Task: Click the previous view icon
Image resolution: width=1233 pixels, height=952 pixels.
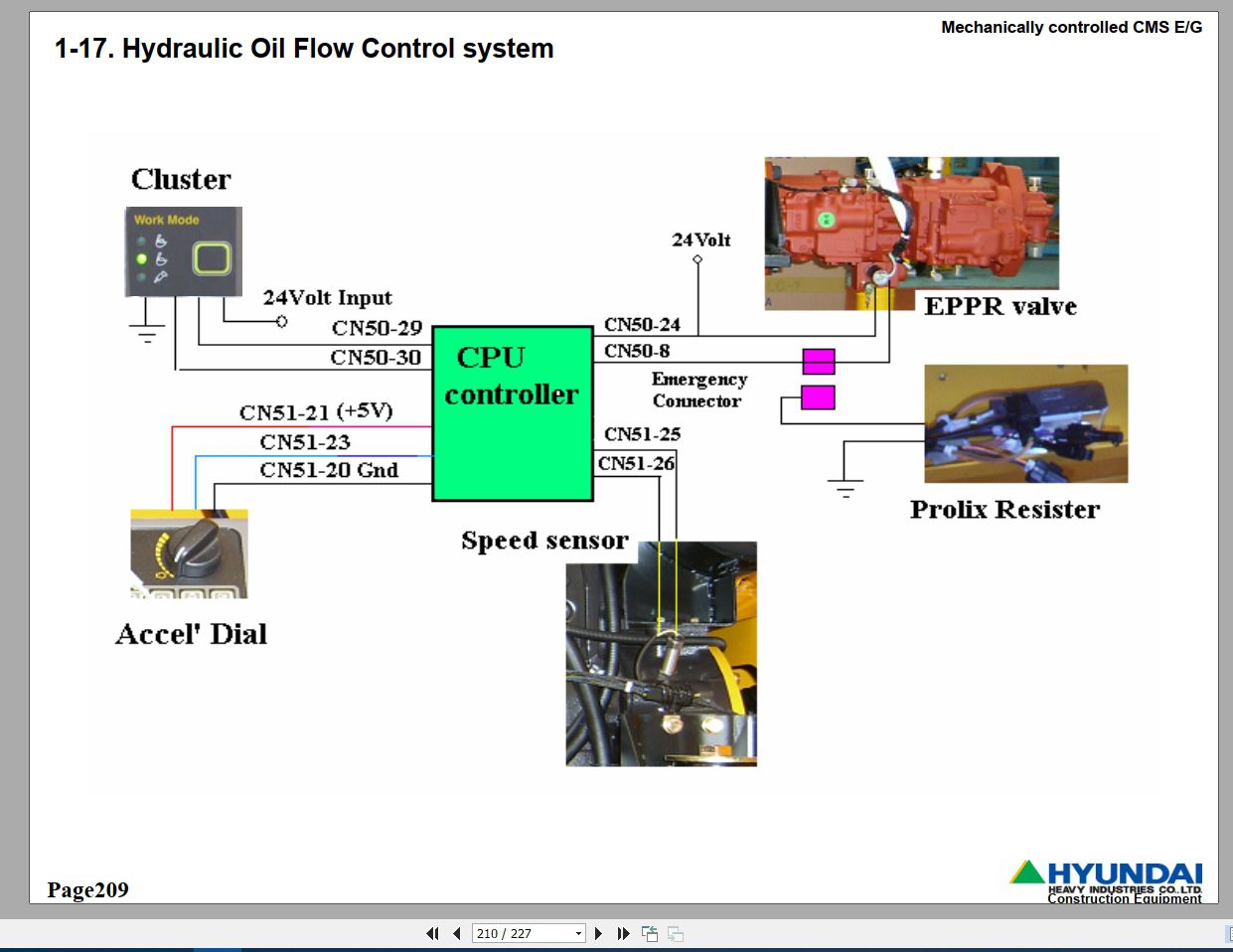Action: click(650, 933)
